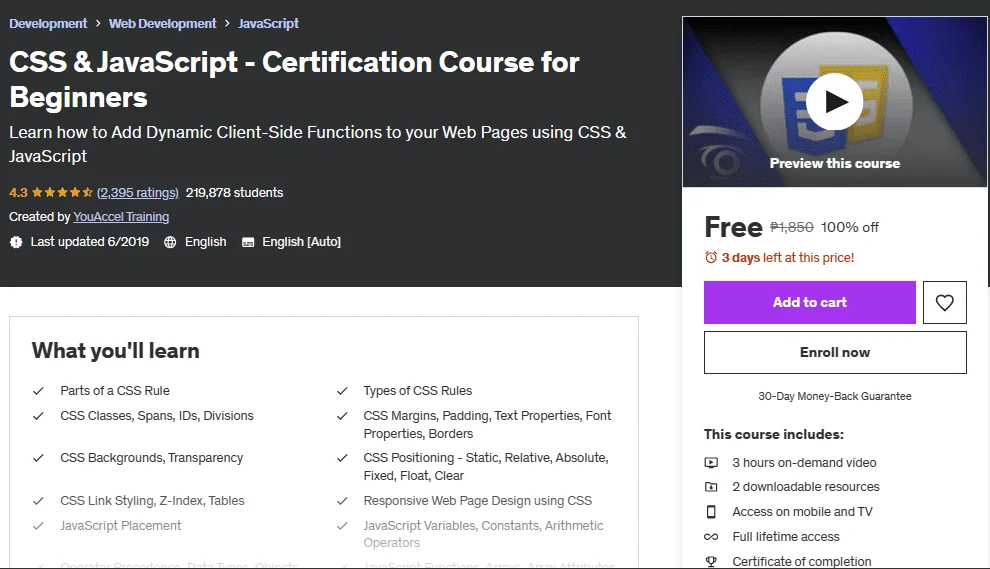
Task: Click the course subtitle description
Action: (x=318, y=144)
